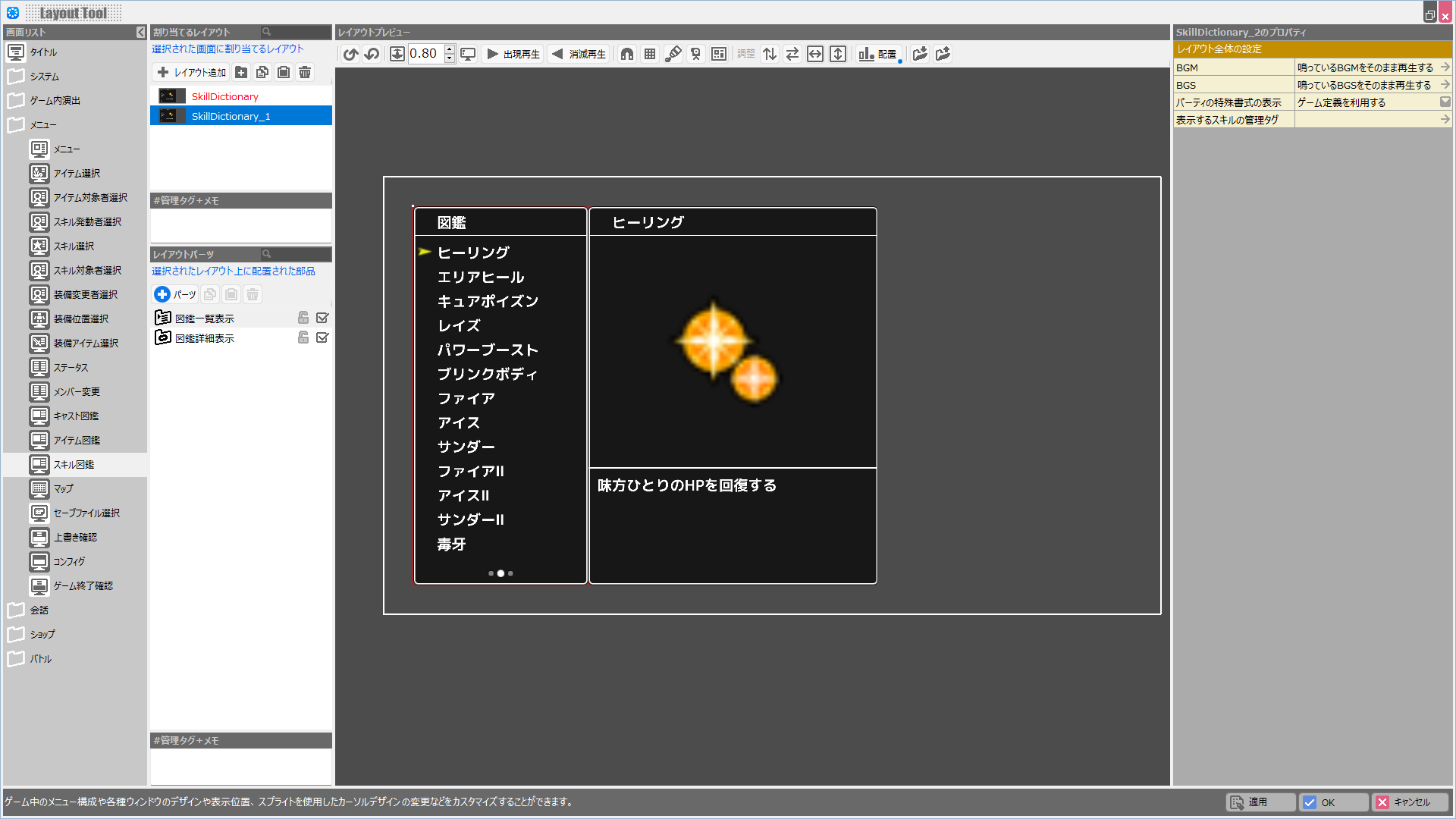Click the delete layout trash icon

tap(305, 72)
